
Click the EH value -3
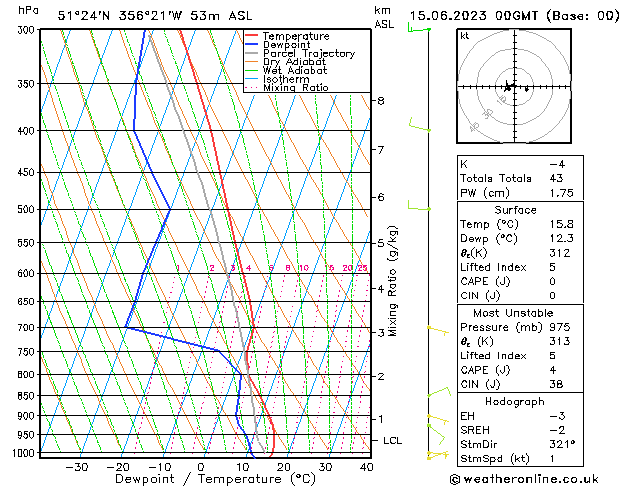pyautogui.click(x=557, y=416)
